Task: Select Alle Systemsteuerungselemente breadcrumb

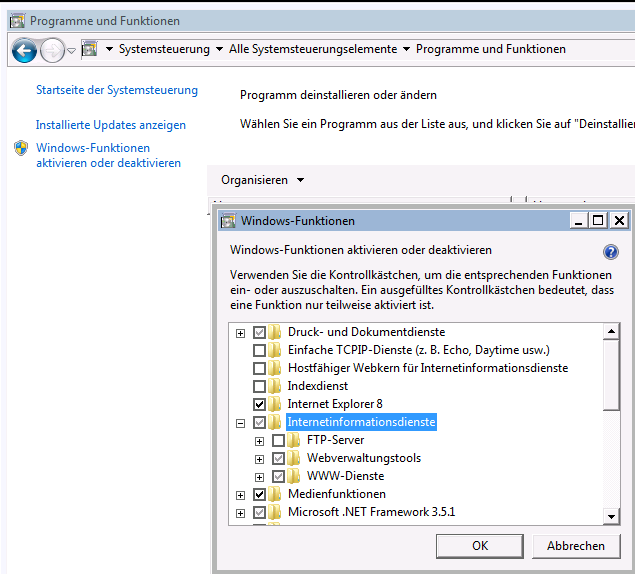Action: pos(313,49)
